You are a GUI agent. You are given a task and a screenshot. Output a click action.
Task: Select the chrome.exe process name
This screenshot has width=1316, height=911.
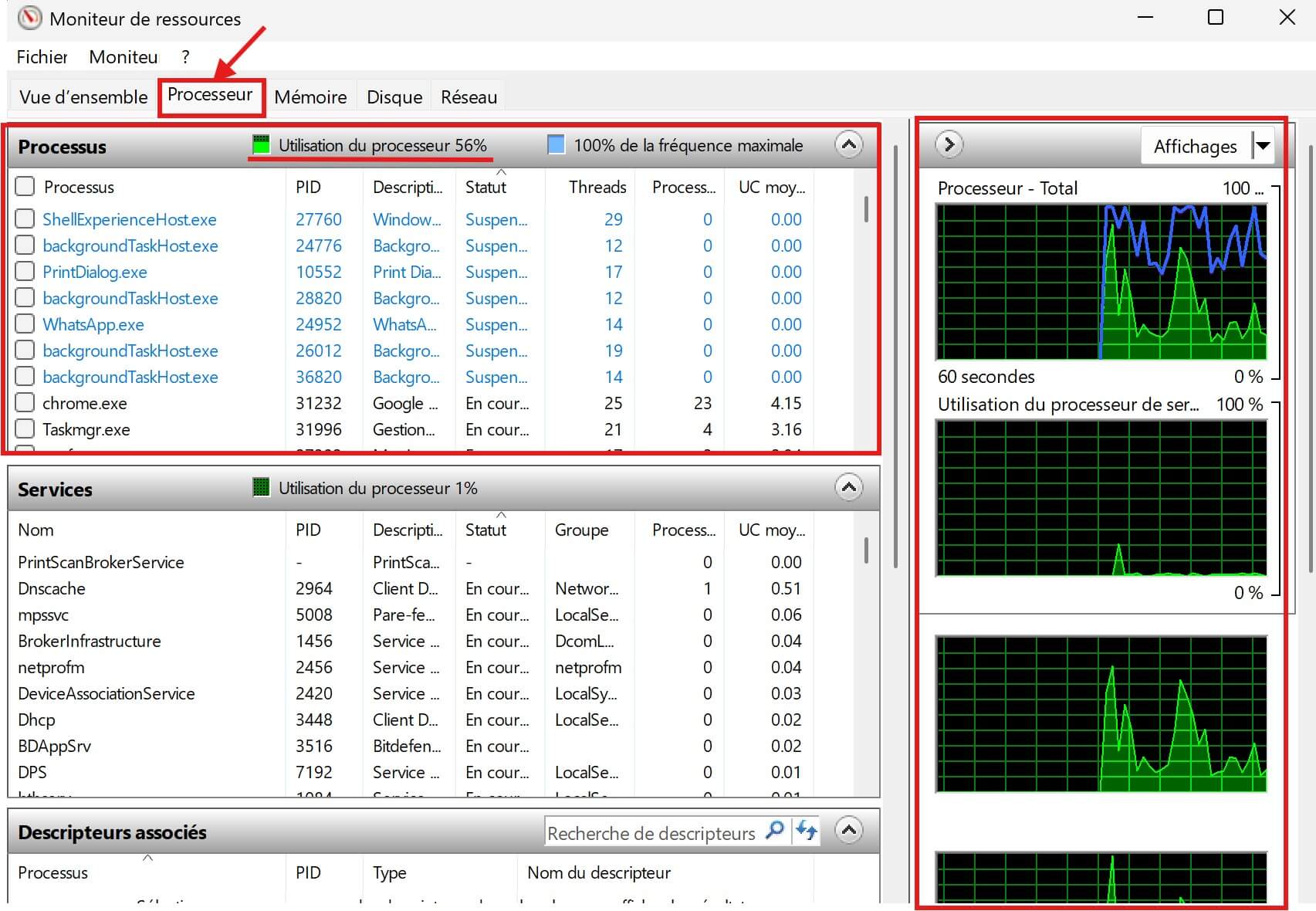click(84, 403)
